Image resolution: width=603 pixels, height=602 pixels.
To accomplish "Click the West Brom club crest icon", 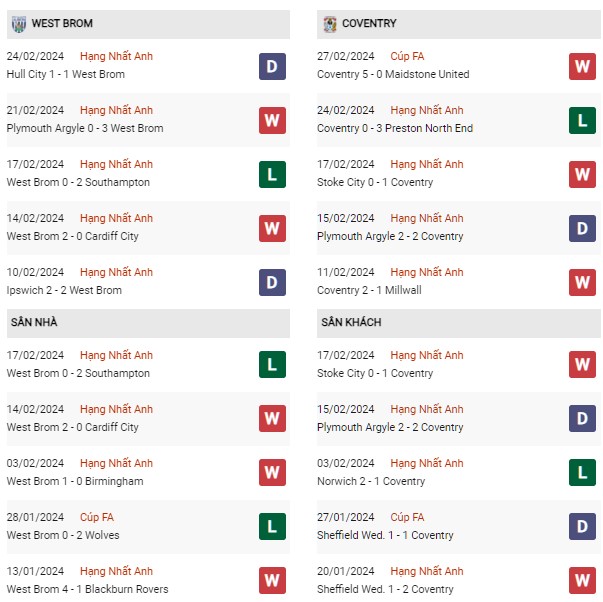I will (x=19, y=23).
